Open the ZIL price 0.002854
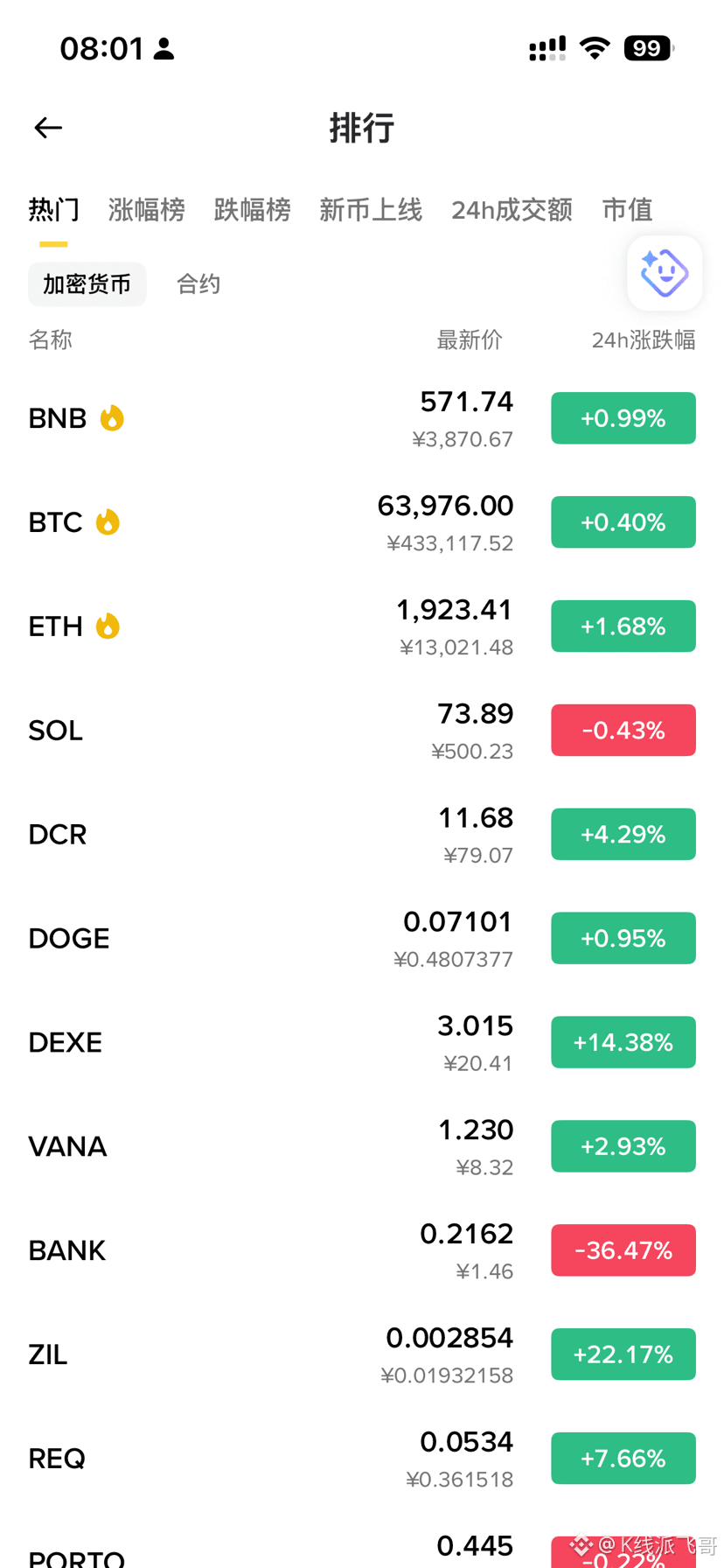 click(x=449, y=1338)
